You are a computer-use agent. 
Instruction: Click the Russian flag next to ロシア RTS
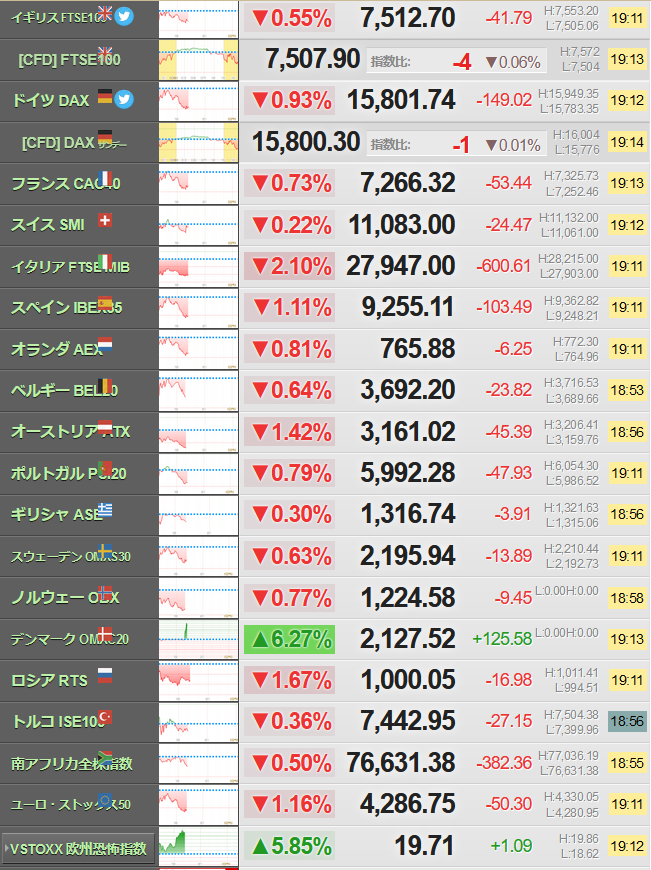click(x=105, y=675)
